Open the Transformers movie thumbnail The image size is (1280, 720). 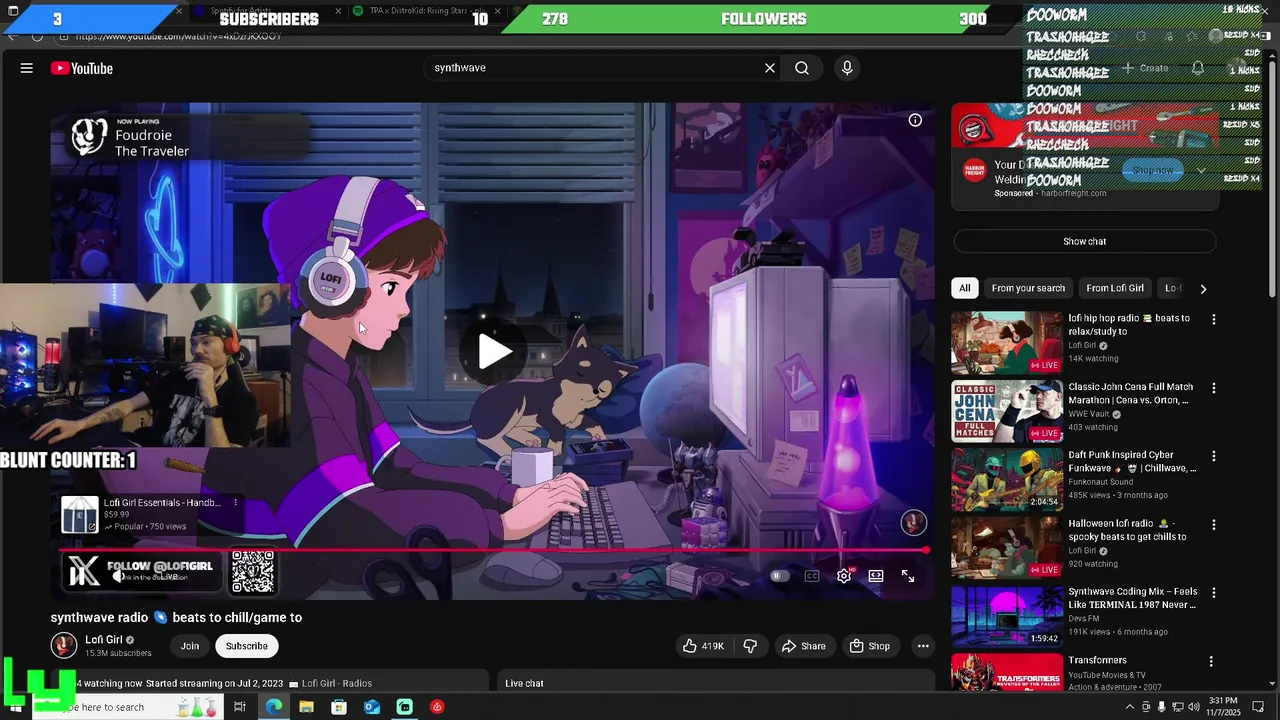(x=1006, y=672)
